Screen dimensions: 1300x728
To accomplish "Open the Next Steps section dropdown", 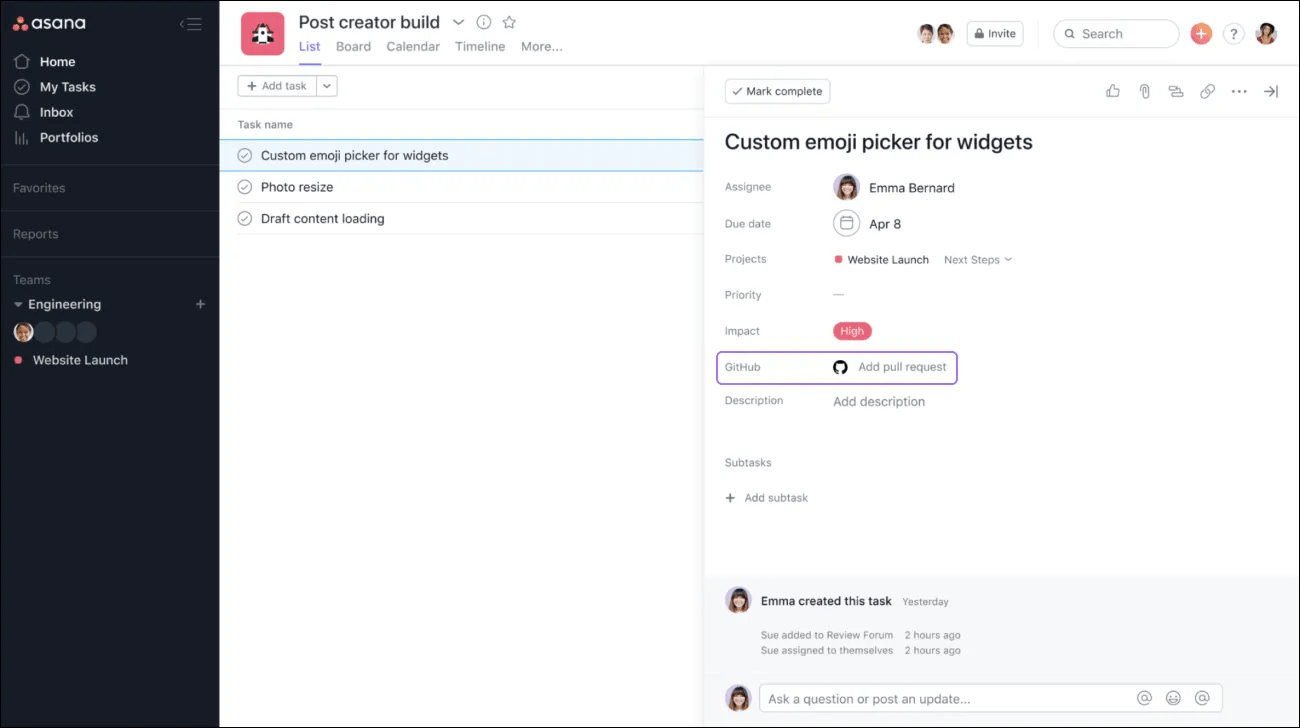I will click(x=977, y=259).
